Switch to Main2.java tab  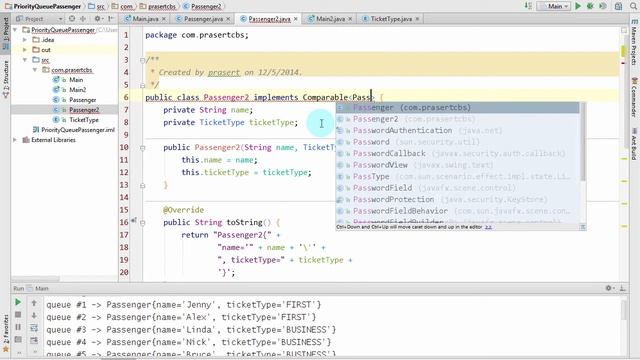click(330, 19)
